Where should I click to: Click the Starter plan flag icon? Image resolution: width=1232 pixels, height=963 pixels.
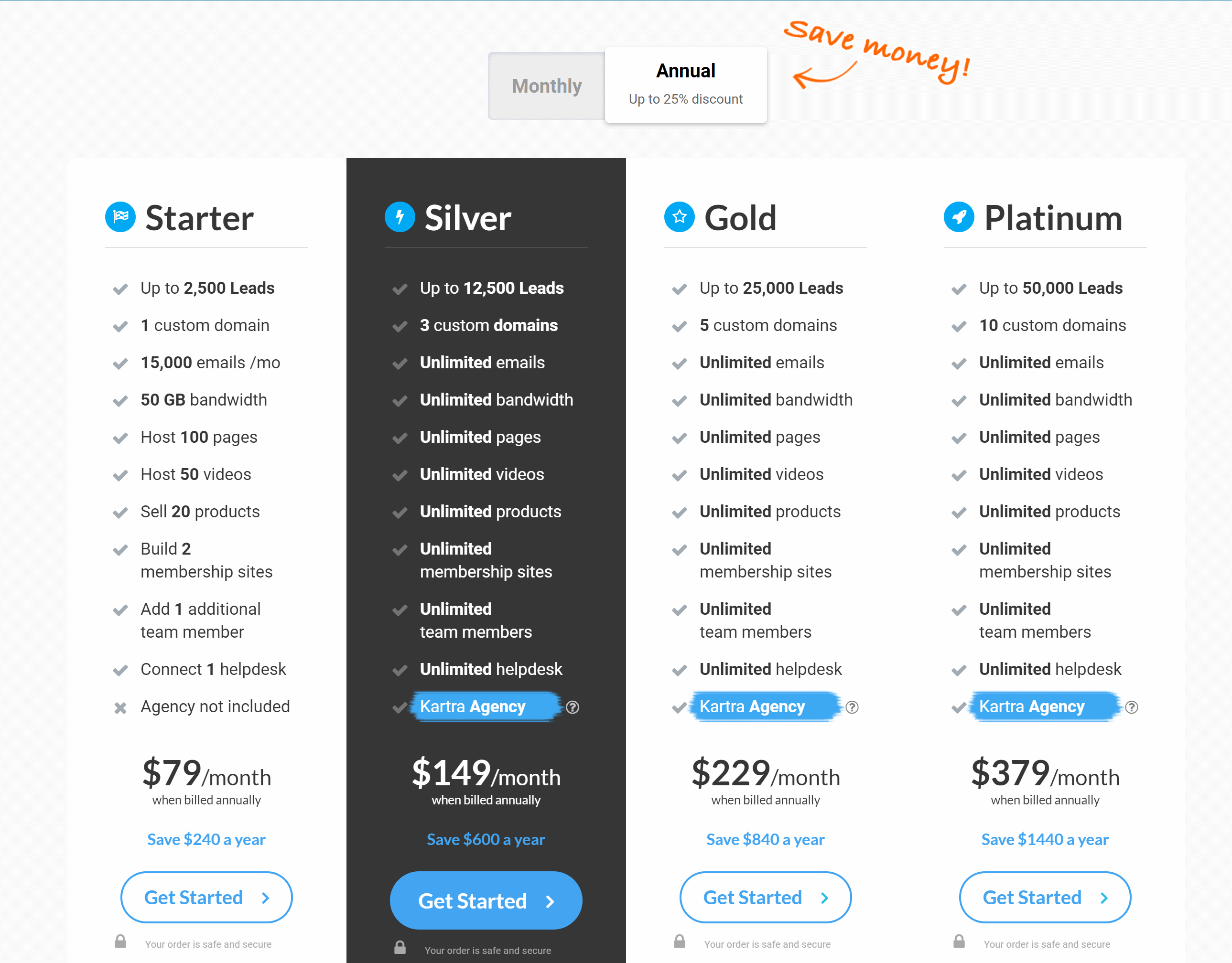[120, 217]
